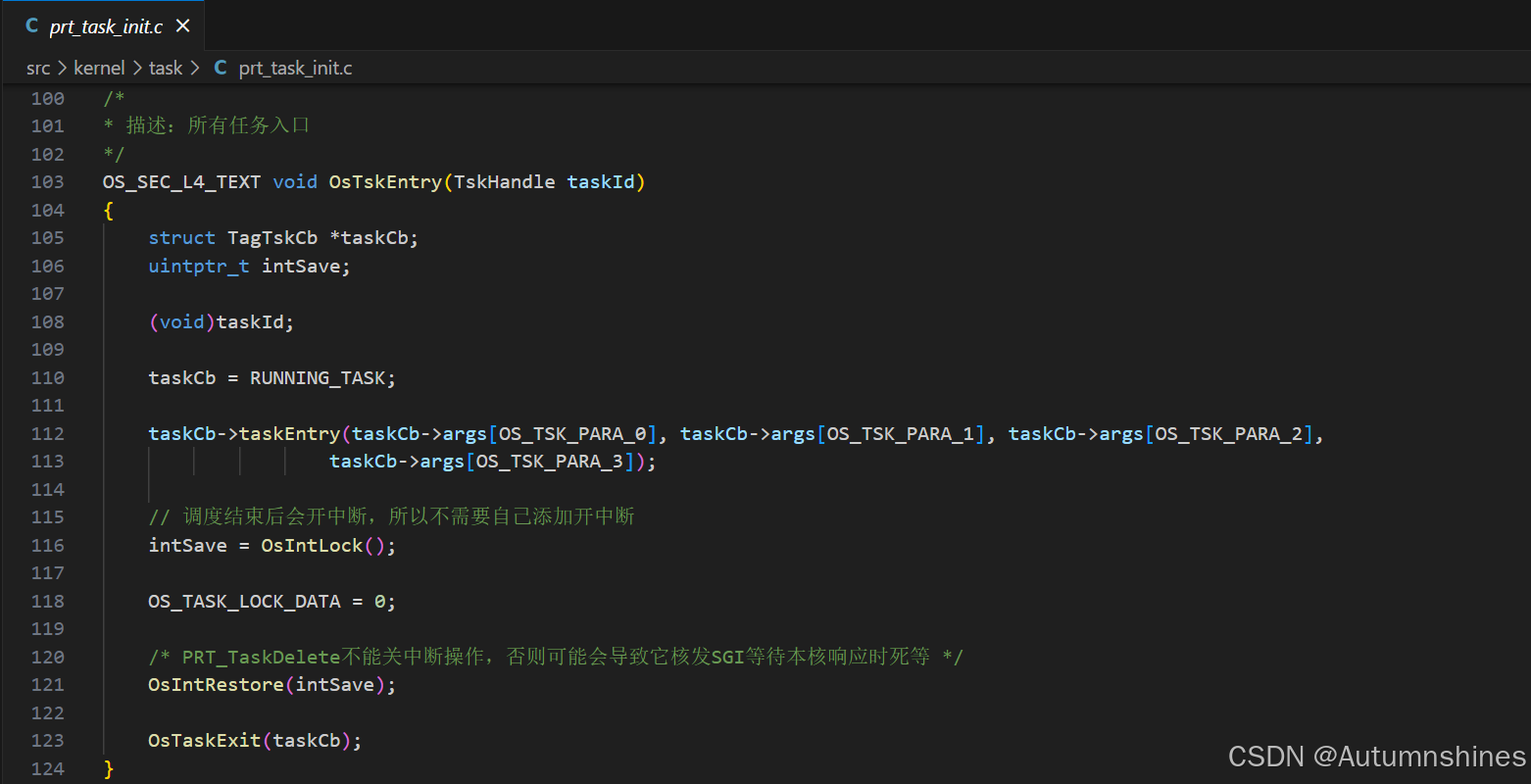Select the prt_task_init.c editor tab
The image size is (1531, 784).
click(x=102, y=26)
